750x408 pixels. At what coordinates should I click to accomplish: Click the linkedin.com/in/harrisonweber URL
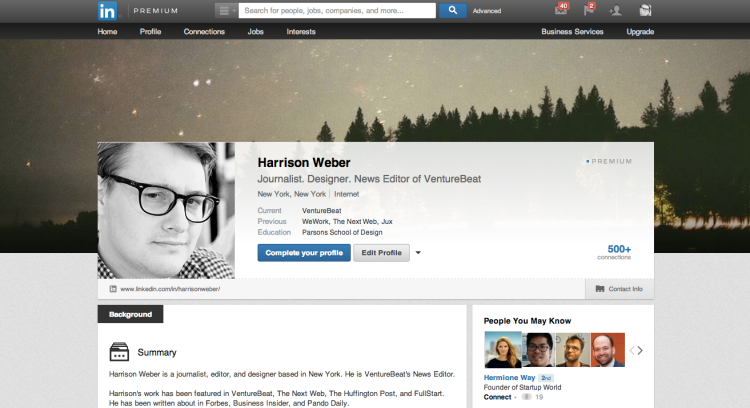pyautogui.click(x=170, y=289)
